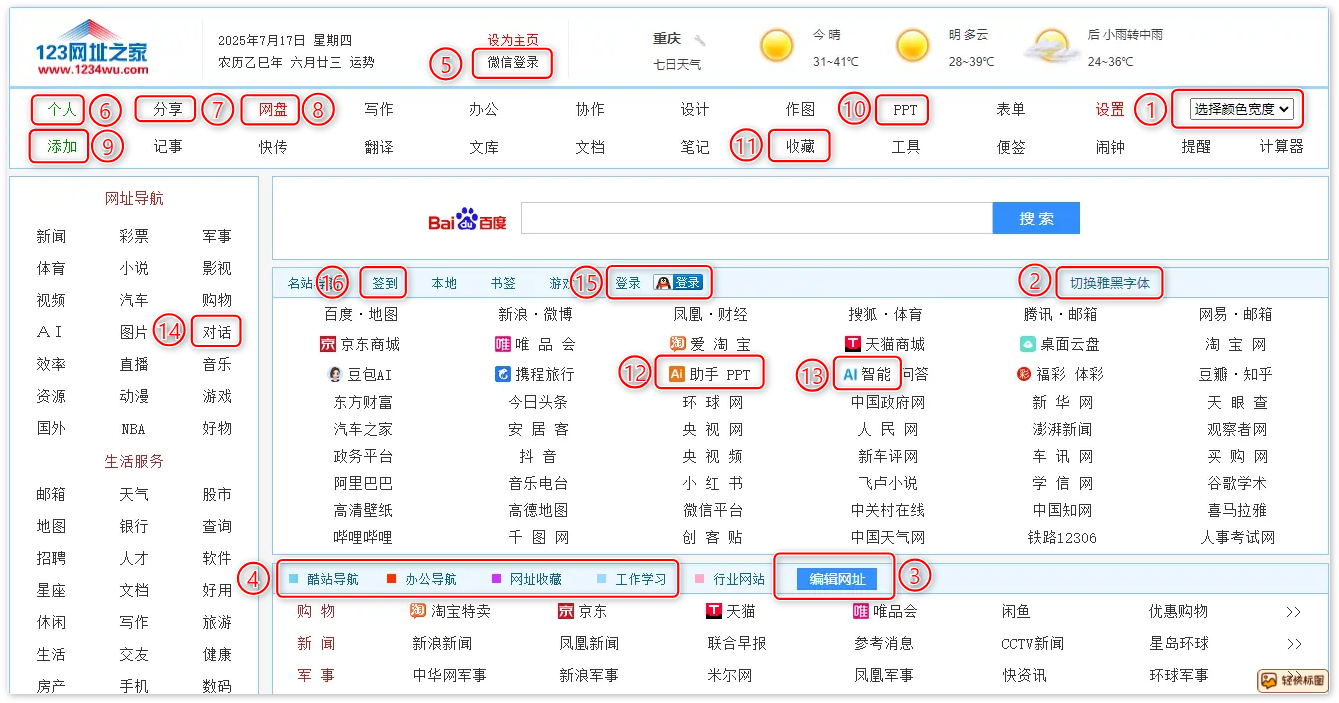The height and width of the screenshot is (703, 1339).
Task: Open 彩票 in the sidebar
Action: coord(134,236)
